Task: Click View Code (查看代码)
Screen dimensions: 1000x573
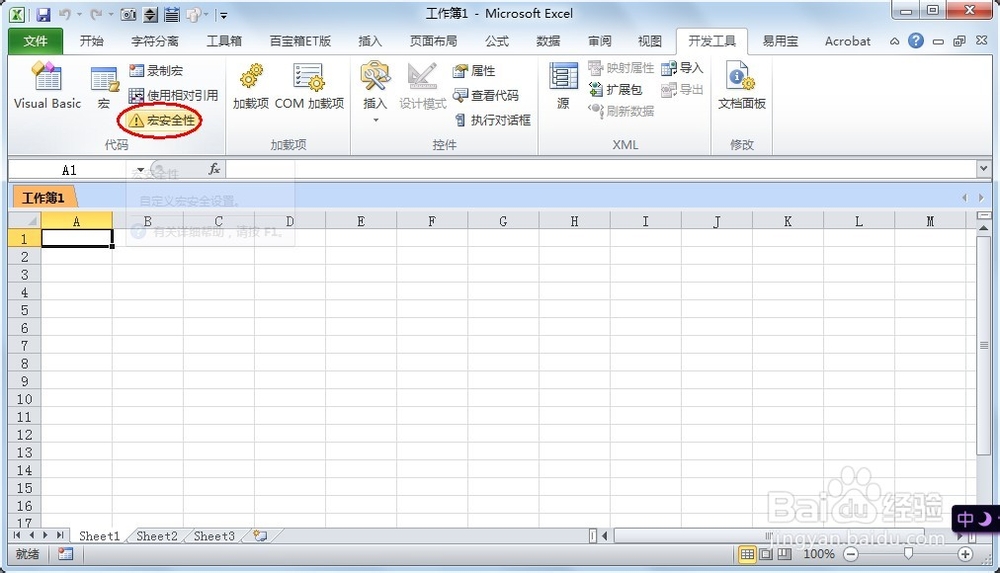Action: (x=485, y=95)
